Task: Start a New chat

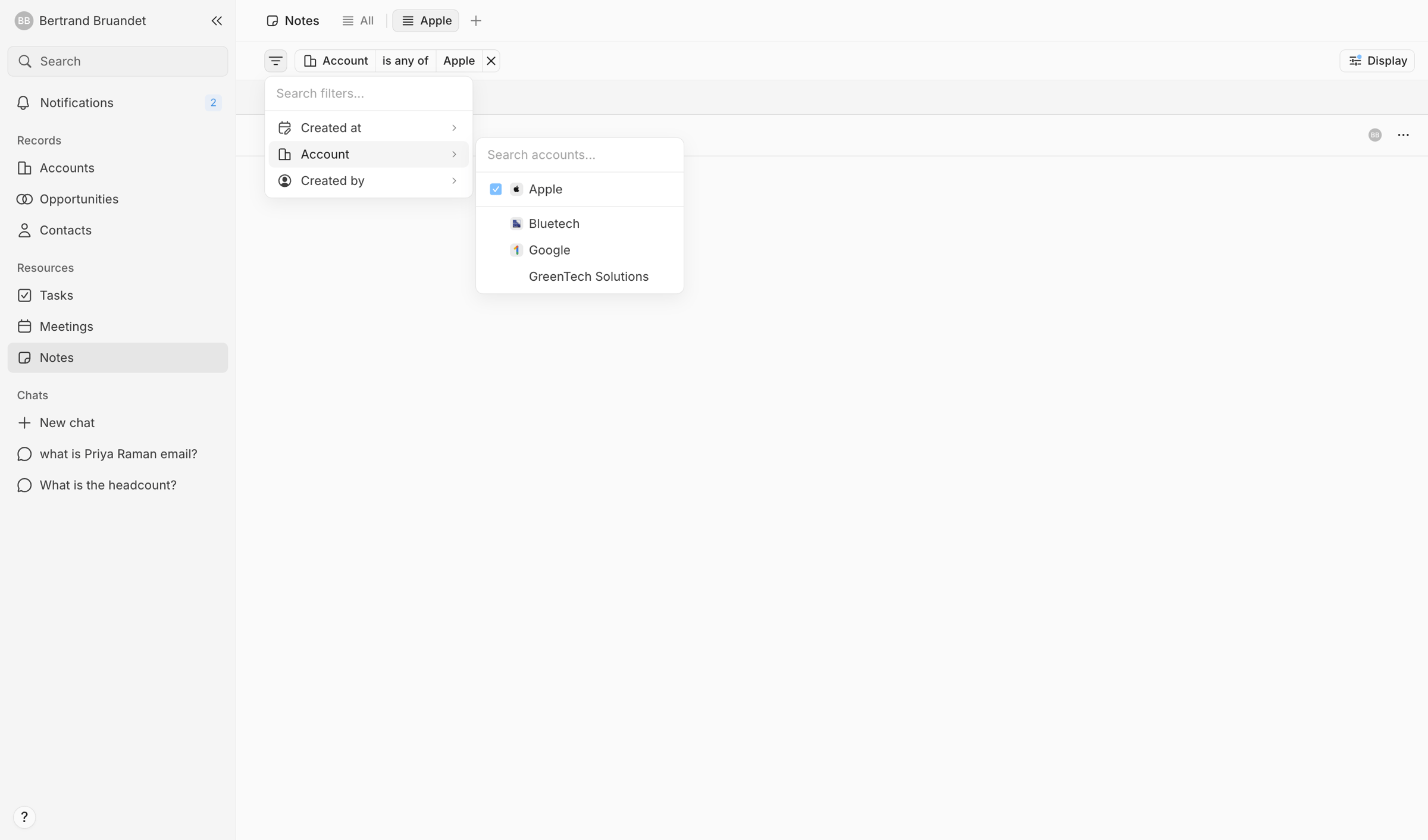Action: click(x=118, y=423)
